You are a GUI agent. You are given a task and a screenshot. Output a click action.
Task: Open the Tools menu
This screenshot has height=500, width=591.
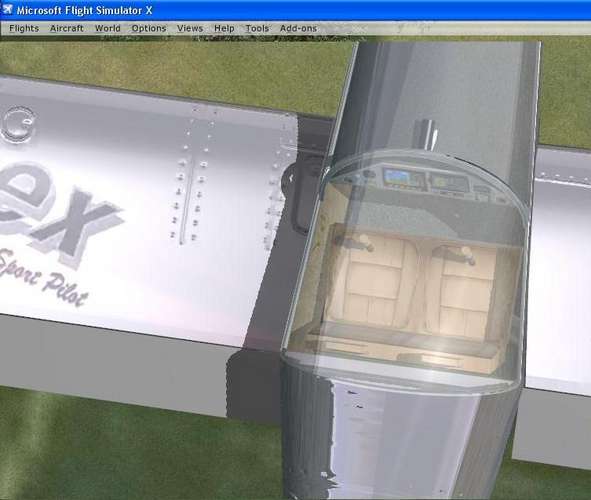(257, 29)
